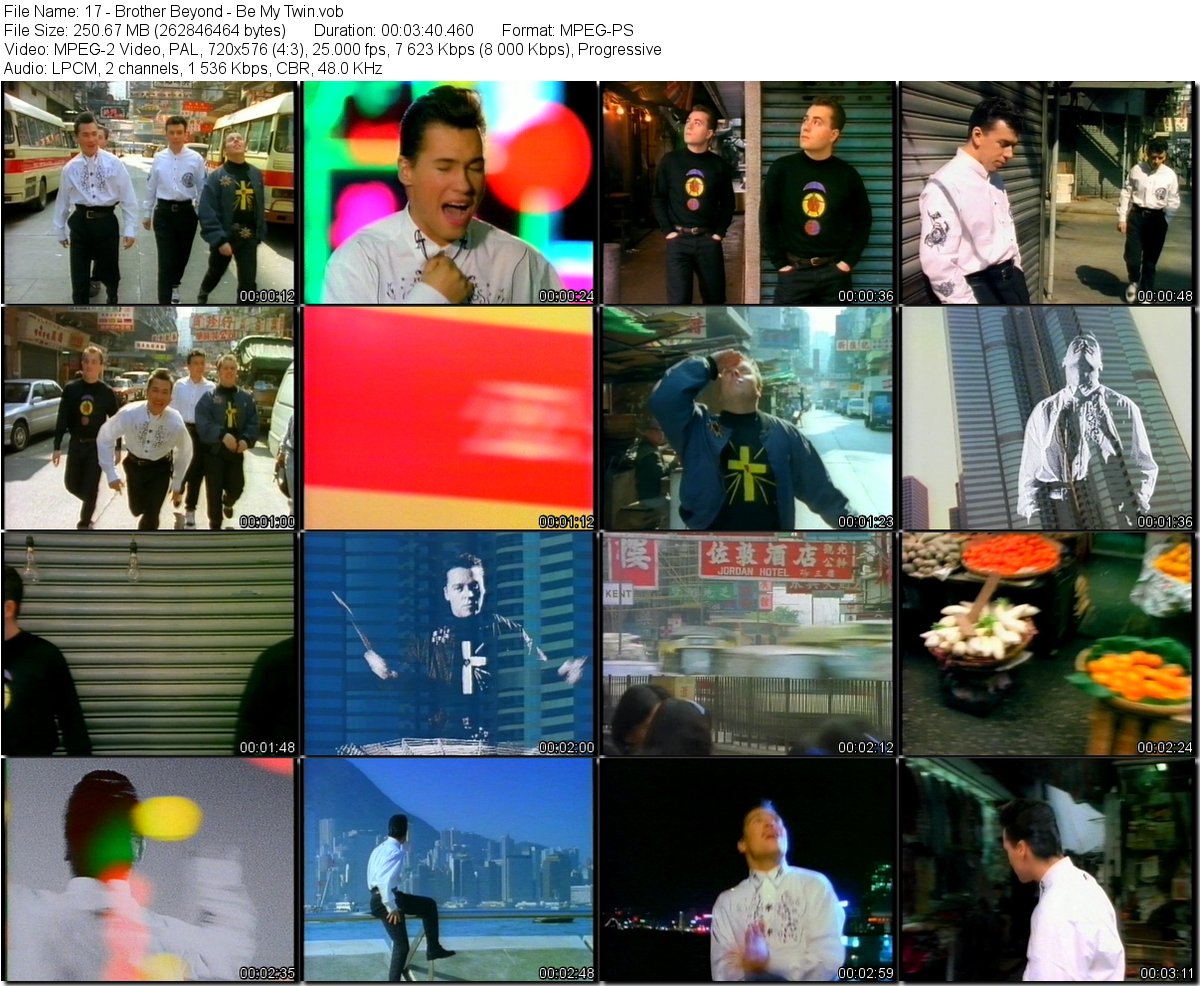This screenshot has width=1200, height=986.
Task: Click the Video: MPEG-2 Video info line
Action: point(332,49)
